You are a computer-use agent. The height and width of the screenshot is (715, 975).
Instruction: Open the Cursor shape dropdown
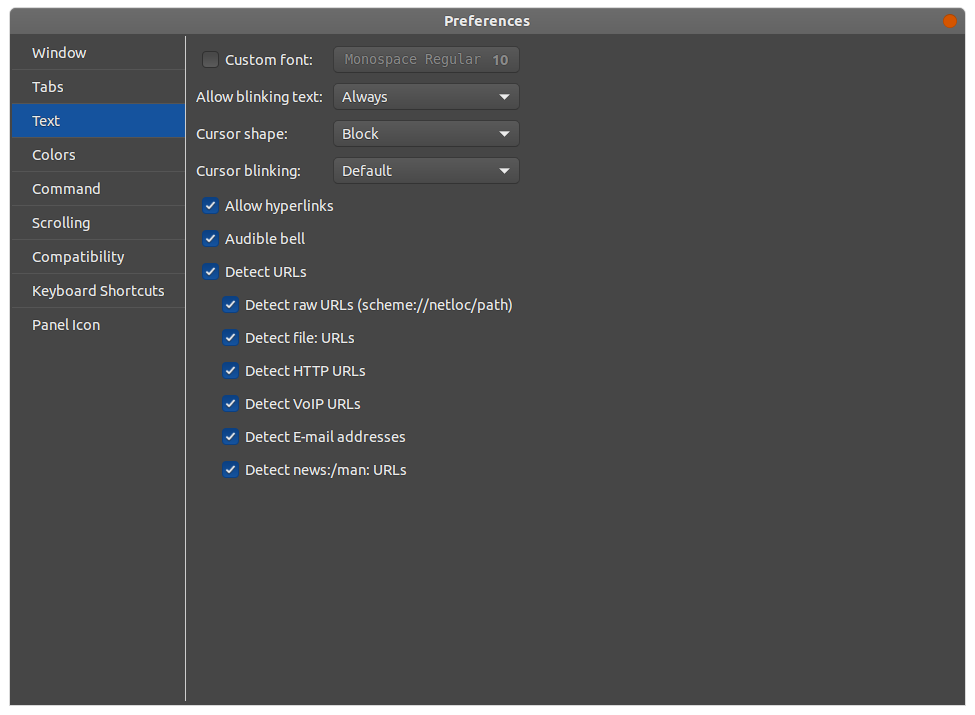[x=426, y=134]
